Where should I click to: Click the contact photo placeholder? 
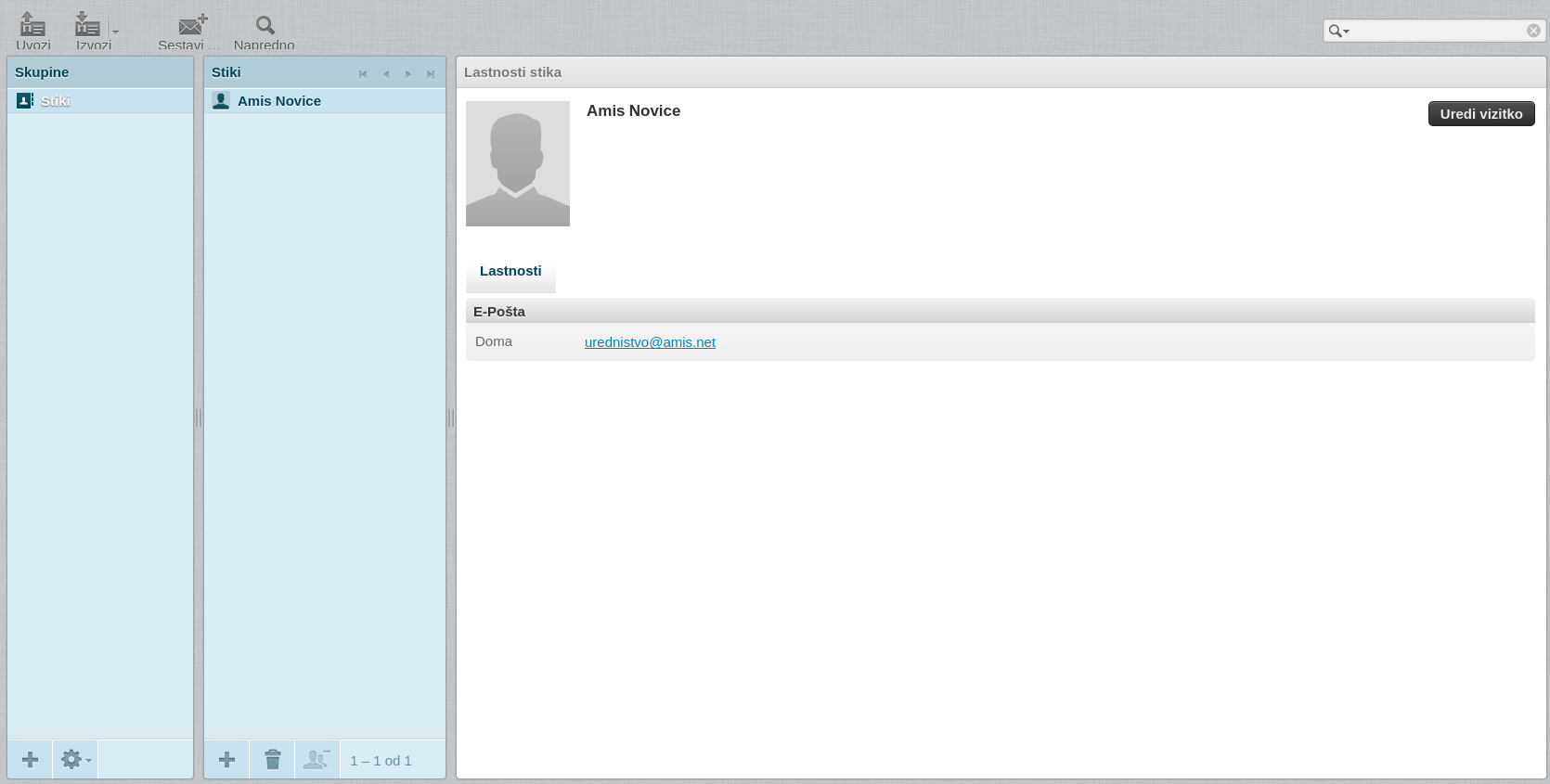pyautogui.click(x=518, y=163)
